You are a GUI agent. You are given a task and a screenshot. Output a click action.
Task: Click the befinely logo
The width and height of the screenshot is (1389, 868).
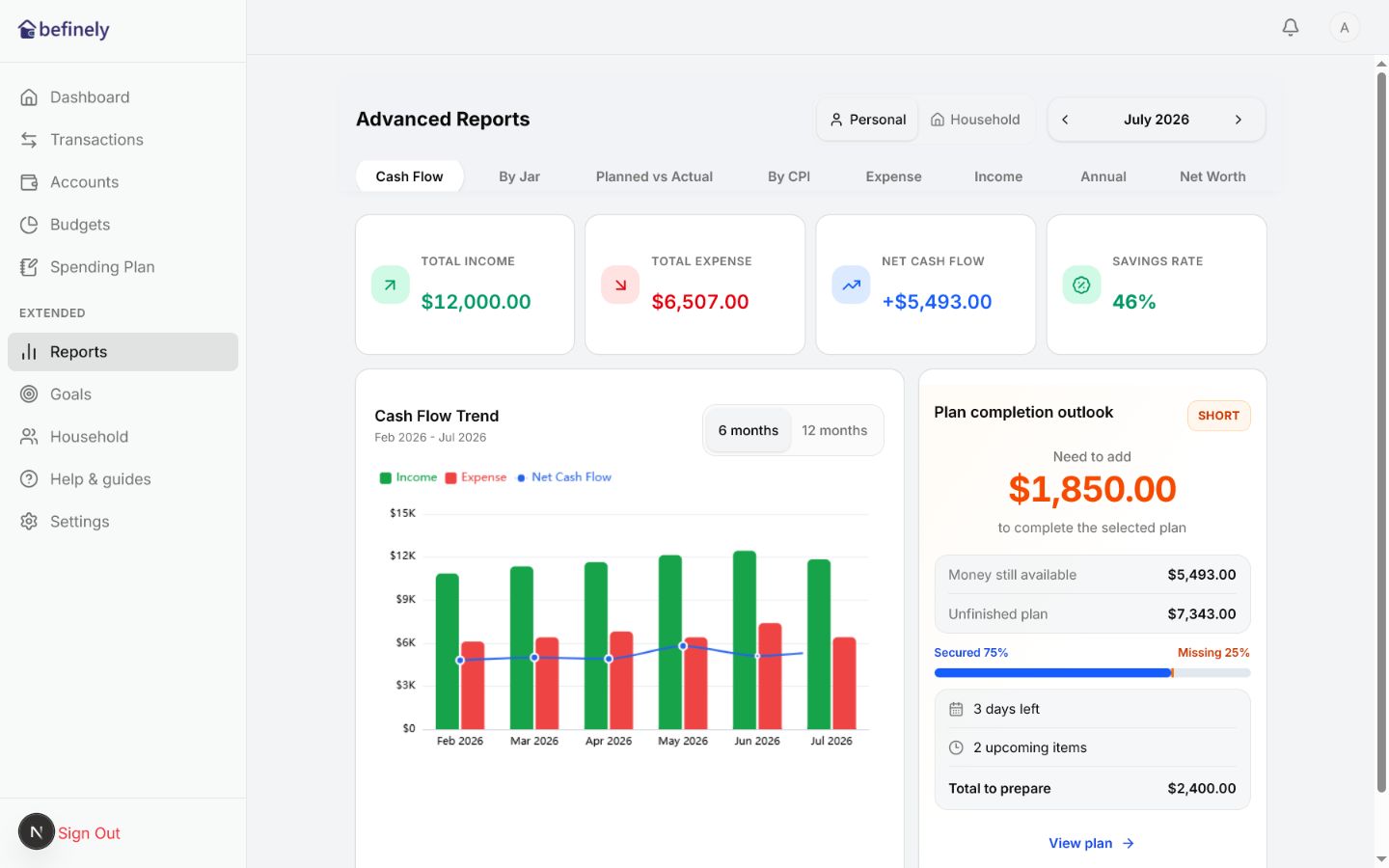point(64,29)
